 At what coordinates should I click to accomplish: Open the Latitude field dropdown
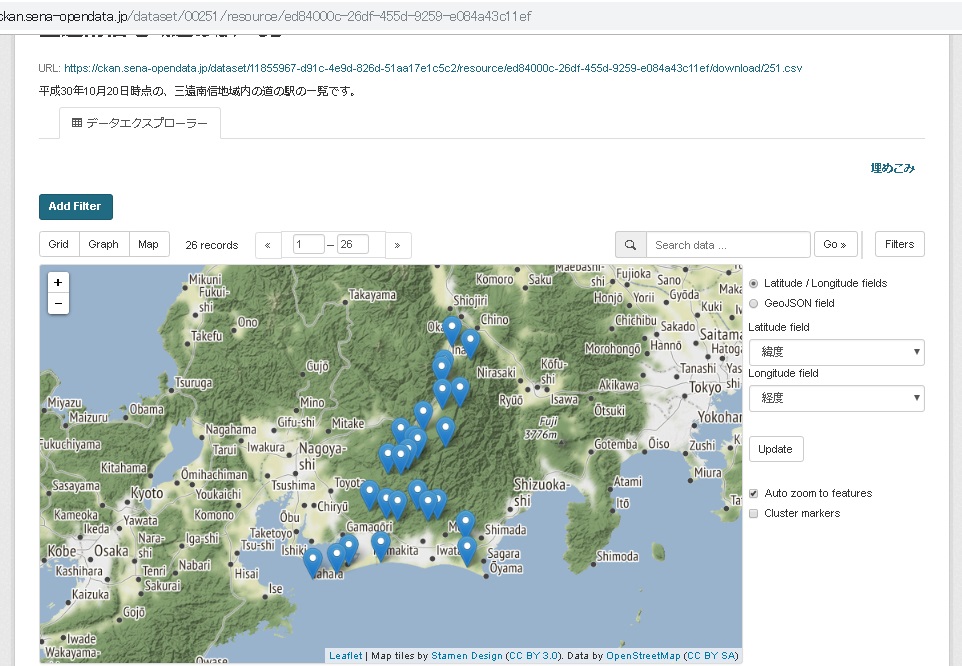tap(836, 352)
